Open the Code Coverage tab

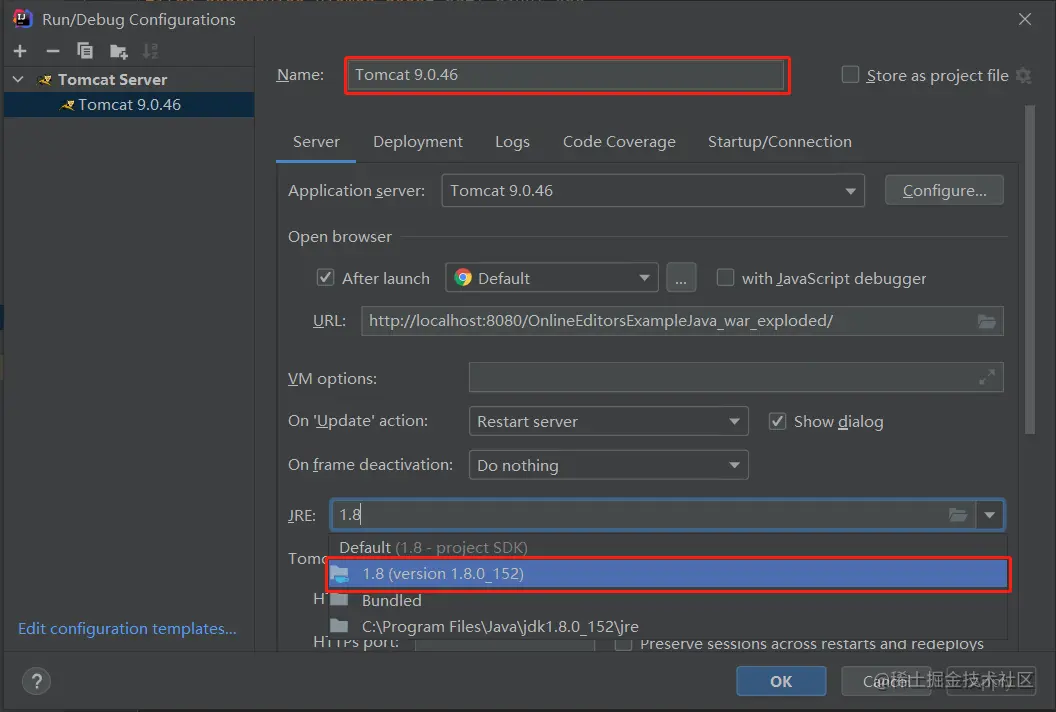[x=618, y=141]
